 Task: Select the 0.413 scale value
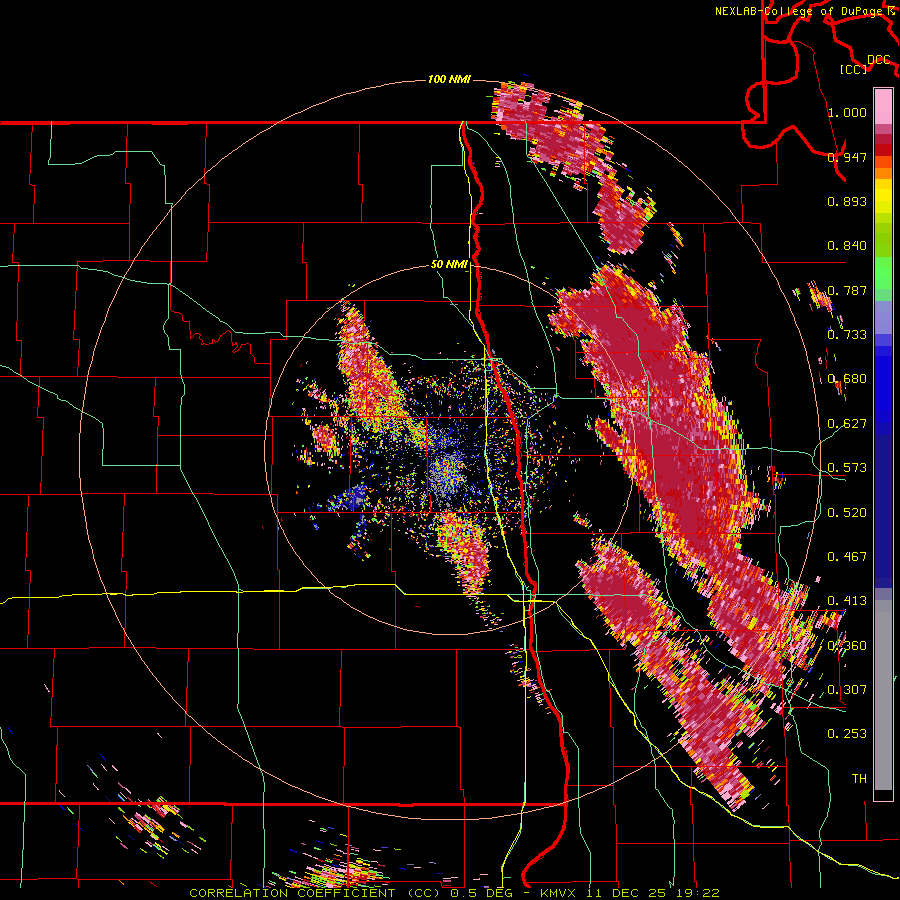click(x=847, y=601)
